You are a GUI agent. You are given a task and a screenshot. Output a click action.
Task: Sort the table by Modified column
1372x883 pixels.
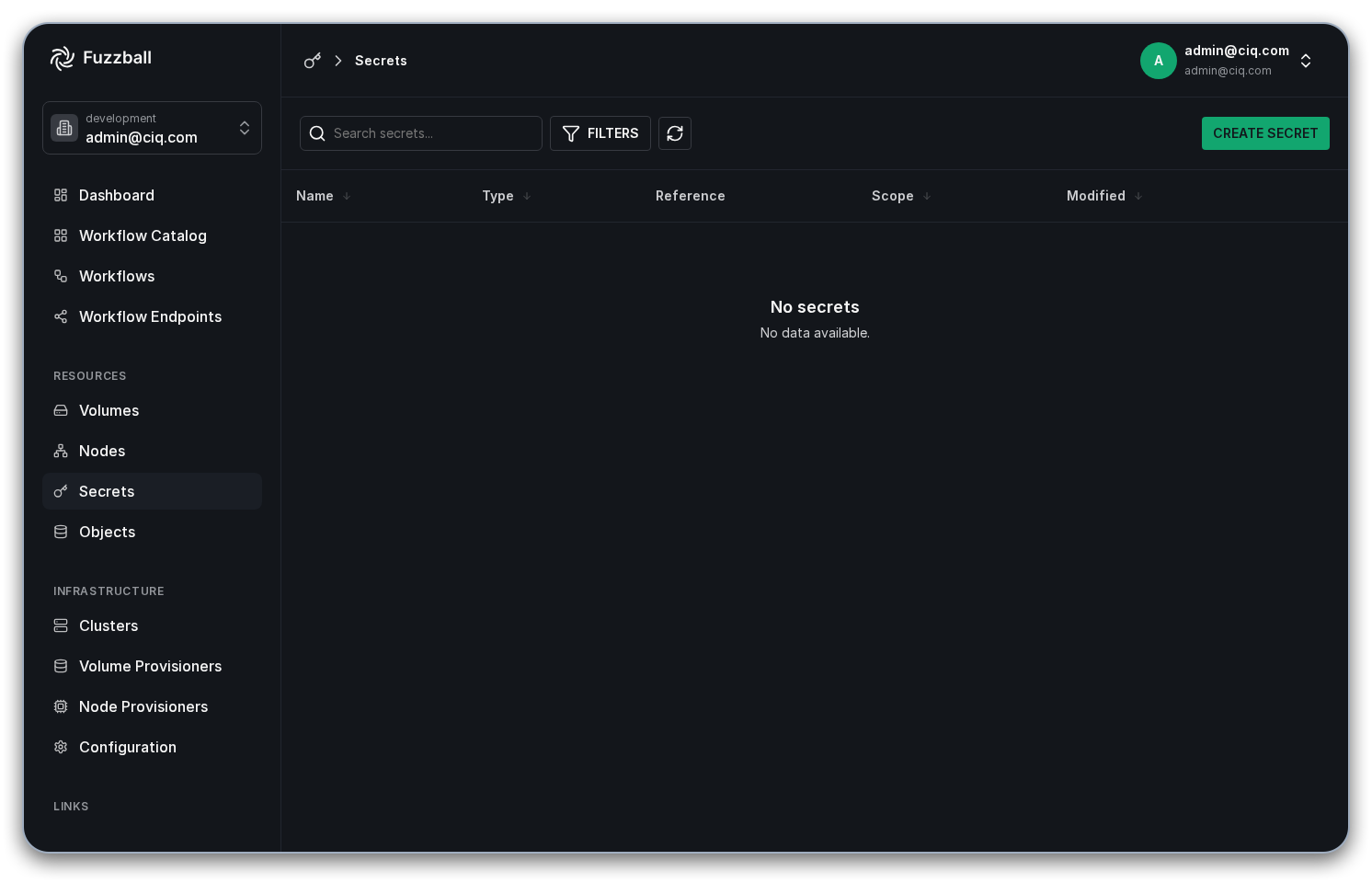tap(1104, 196)
